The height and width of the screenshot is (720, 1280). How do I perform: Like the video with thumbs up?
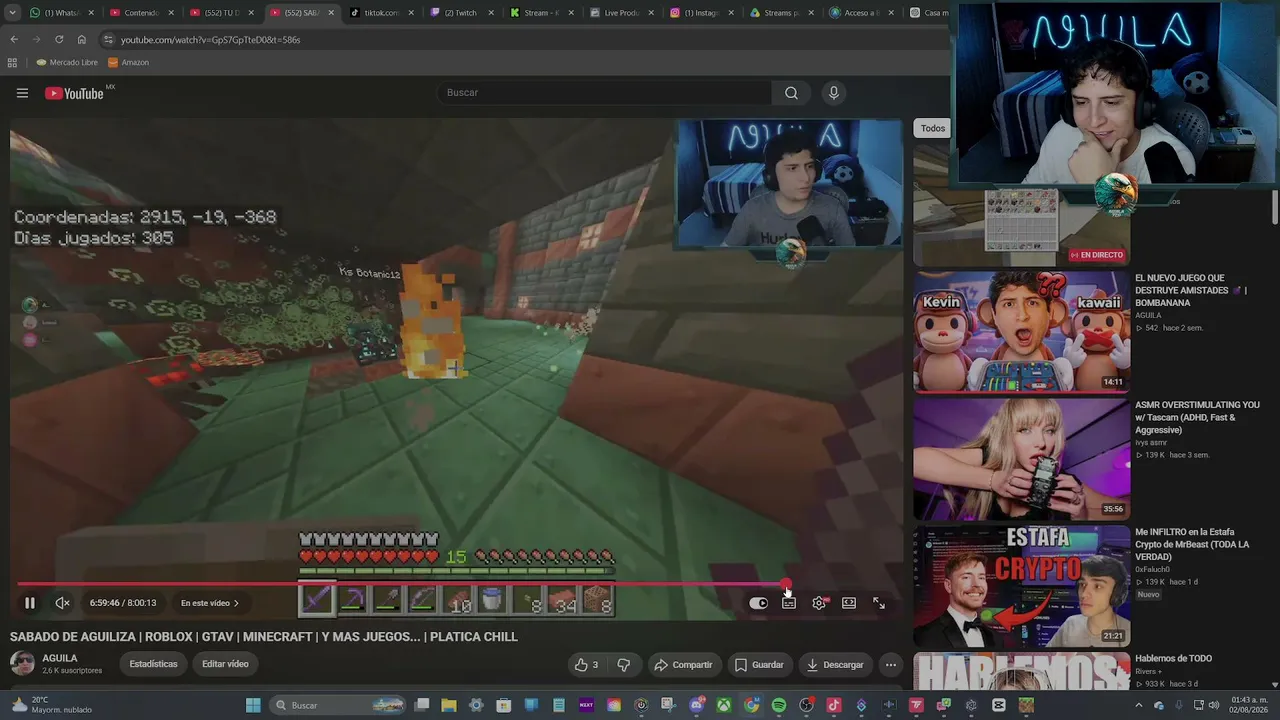(586, 665)
